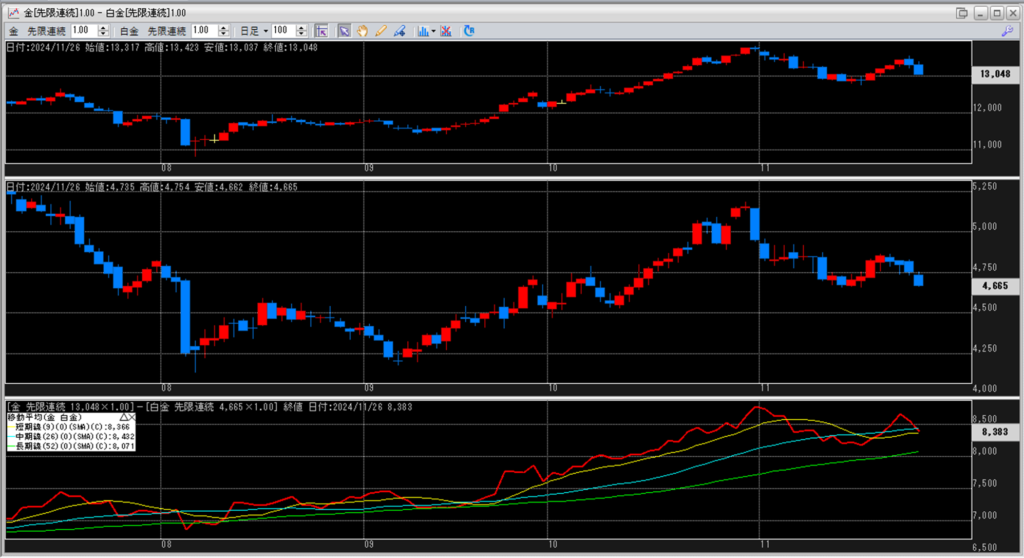This screenshot has height=558, width=1024.
Task: Toggle the crosshair cursor display button
Action: (x=321, y=31)
